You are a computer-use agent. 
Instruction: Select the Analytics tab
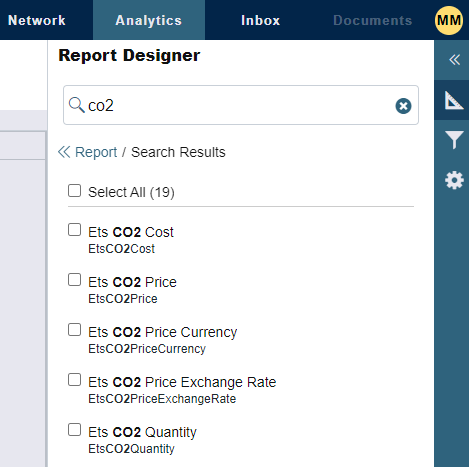pos(149,20)
